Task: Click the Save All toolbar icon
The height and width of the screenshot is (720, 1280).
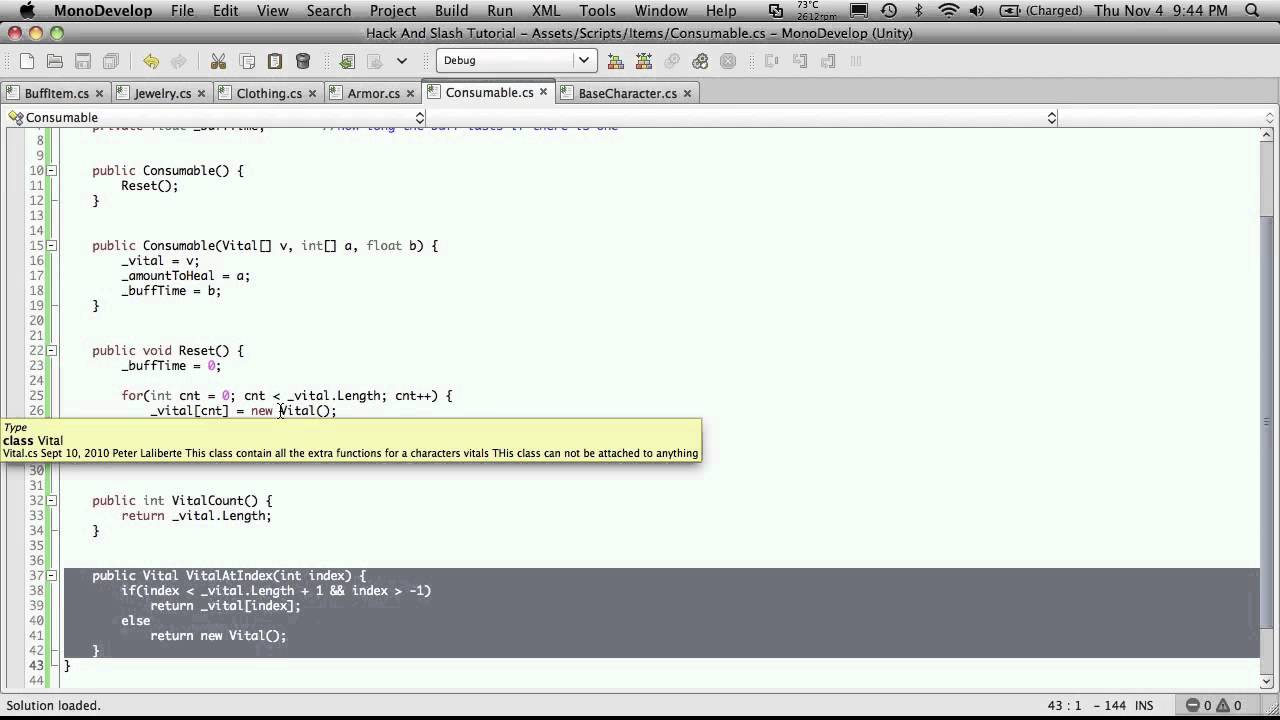Action: 111,61
